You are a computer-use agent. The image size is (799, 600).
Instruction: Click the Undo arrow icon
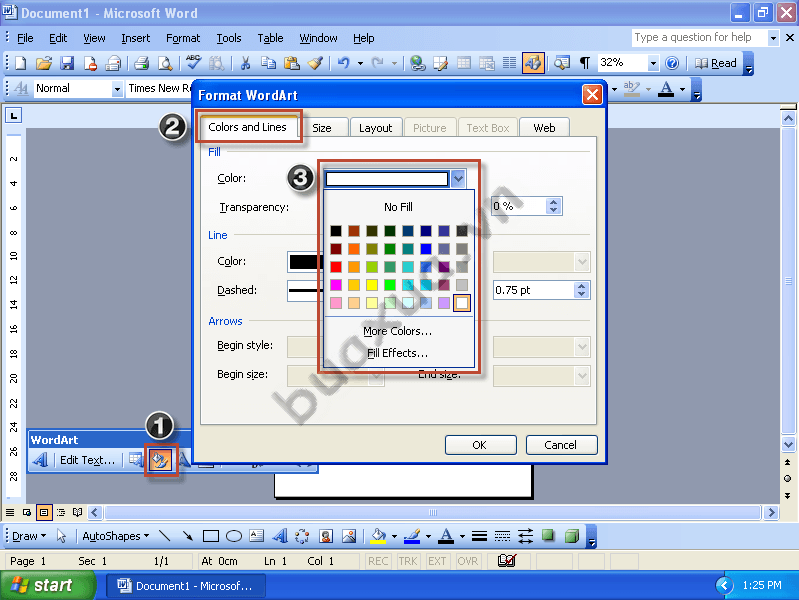pyautogui.click(x=343, y=63)
